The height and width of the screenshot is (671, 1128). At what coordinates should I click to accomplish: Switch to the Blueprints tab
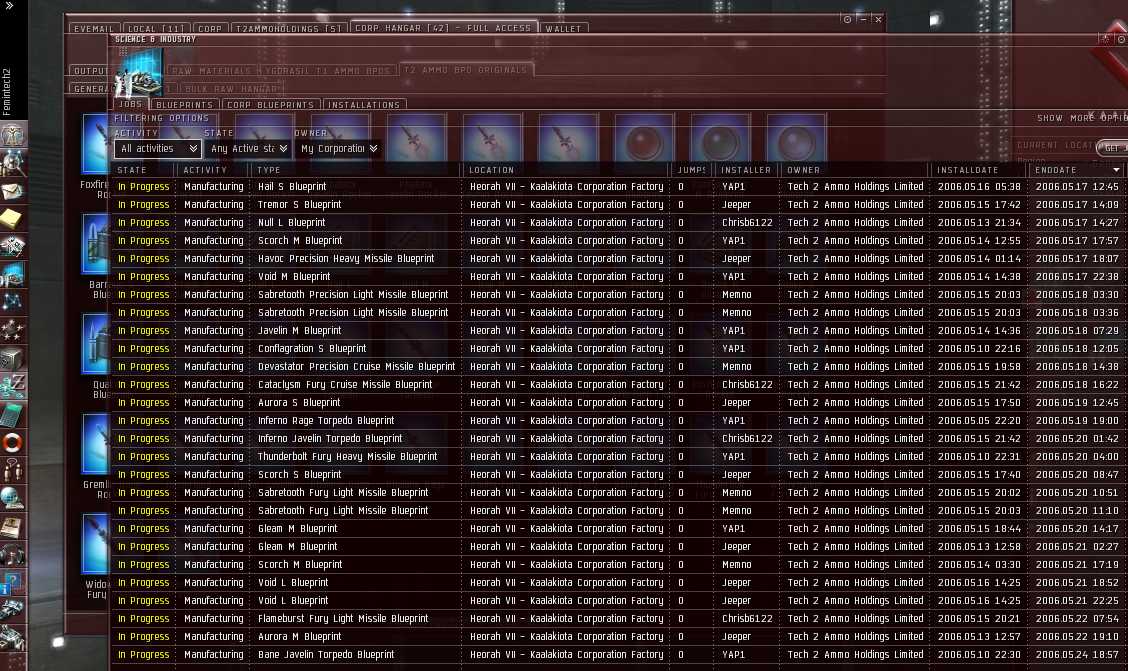point(185,105)
